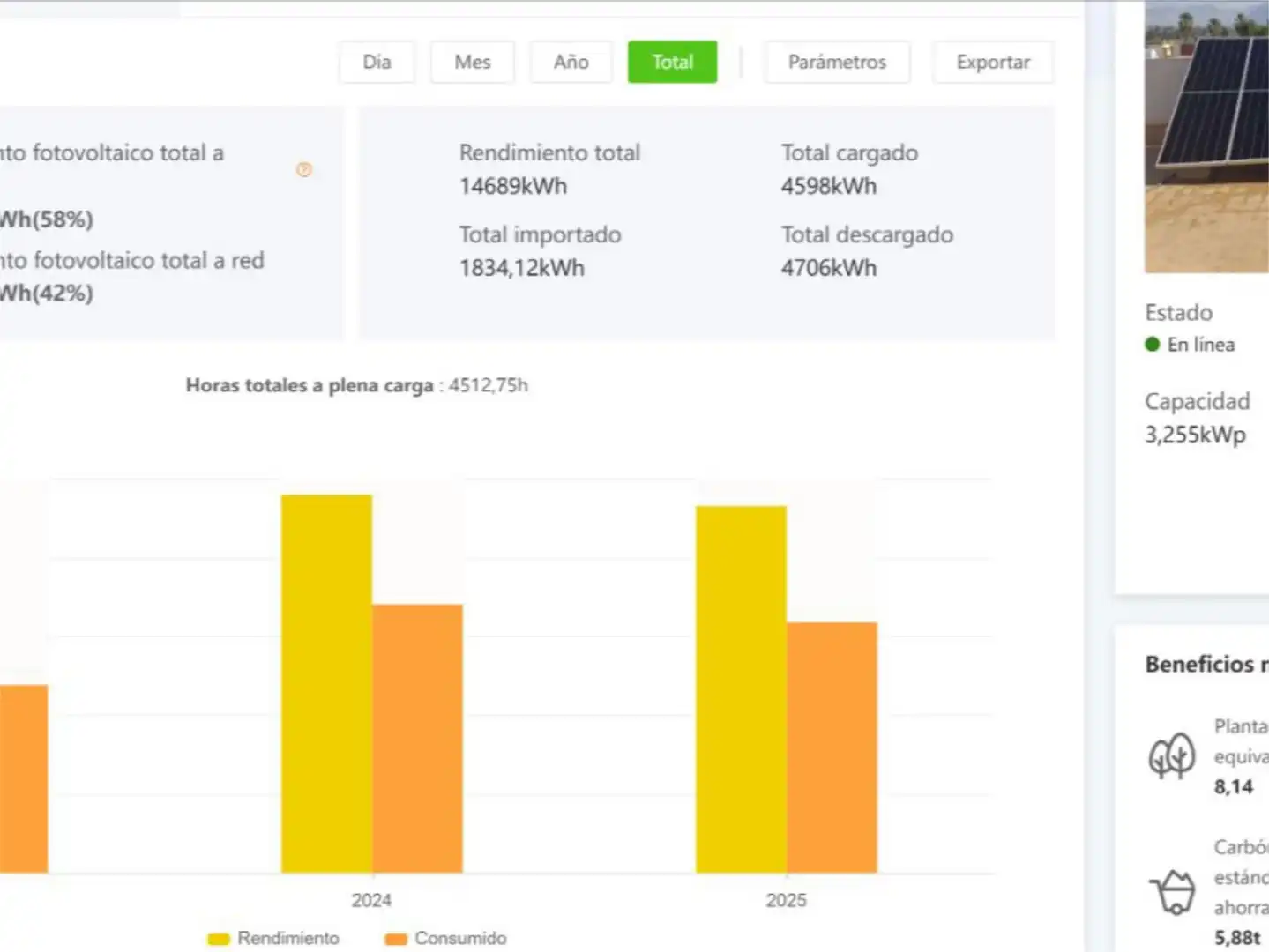Click the yellow 2025 Rendimiento bar

[x=741, y=689]
